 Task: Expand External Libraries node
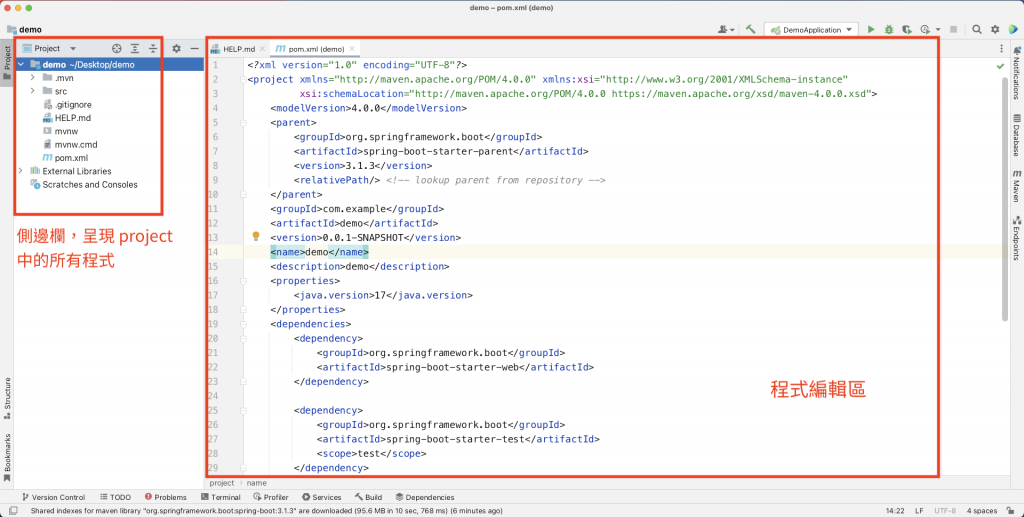[21, 171]
